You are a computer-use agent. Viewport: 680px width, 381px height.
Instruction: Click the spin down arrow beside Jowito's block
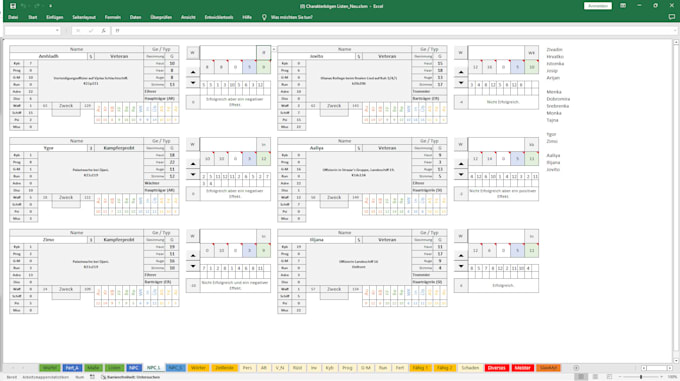[x=461, y=82]
